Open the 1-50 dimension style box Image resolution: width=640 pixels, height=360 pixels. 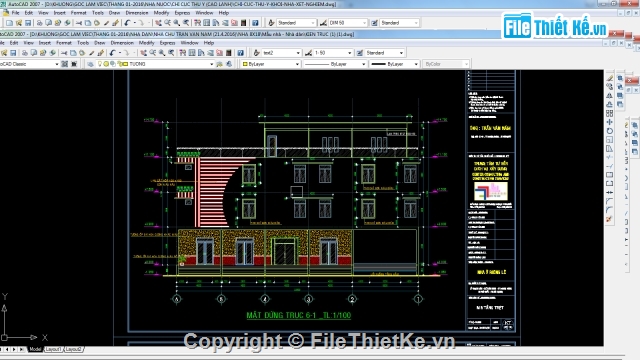click(333, 53)
